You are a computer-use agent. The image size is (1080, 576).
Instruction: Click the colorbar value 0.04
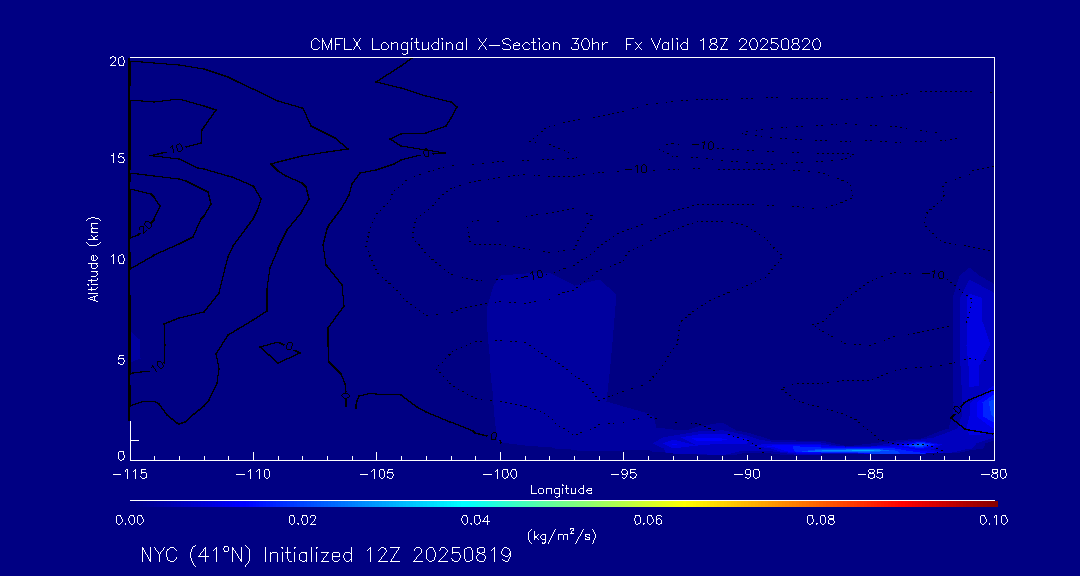[x=476, y=520]
